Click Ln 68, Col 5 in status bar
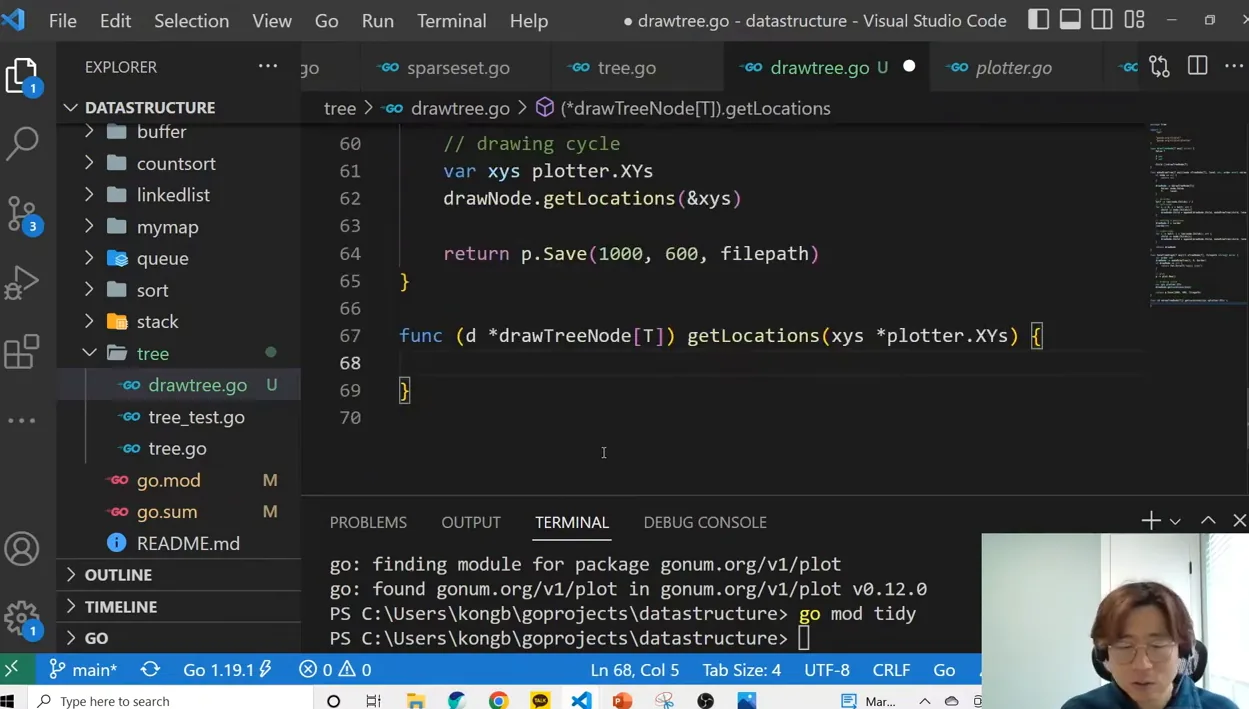 [635, 670]
